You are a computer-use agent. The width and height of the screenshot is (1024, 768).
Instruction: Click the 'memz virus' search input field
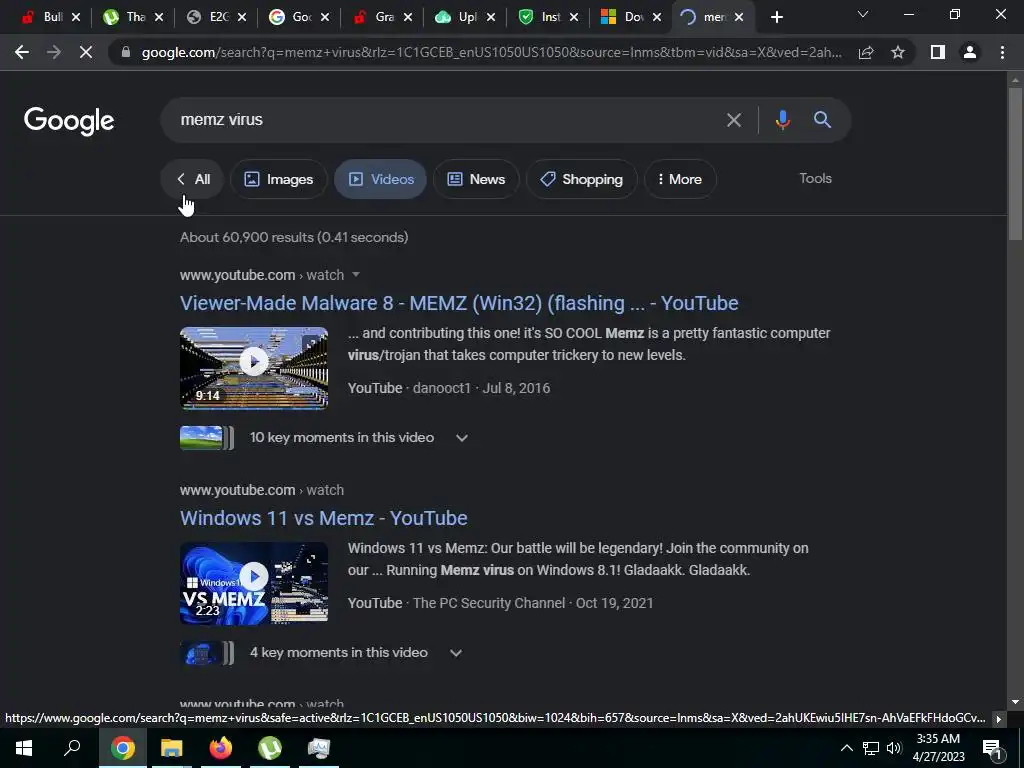444,120
